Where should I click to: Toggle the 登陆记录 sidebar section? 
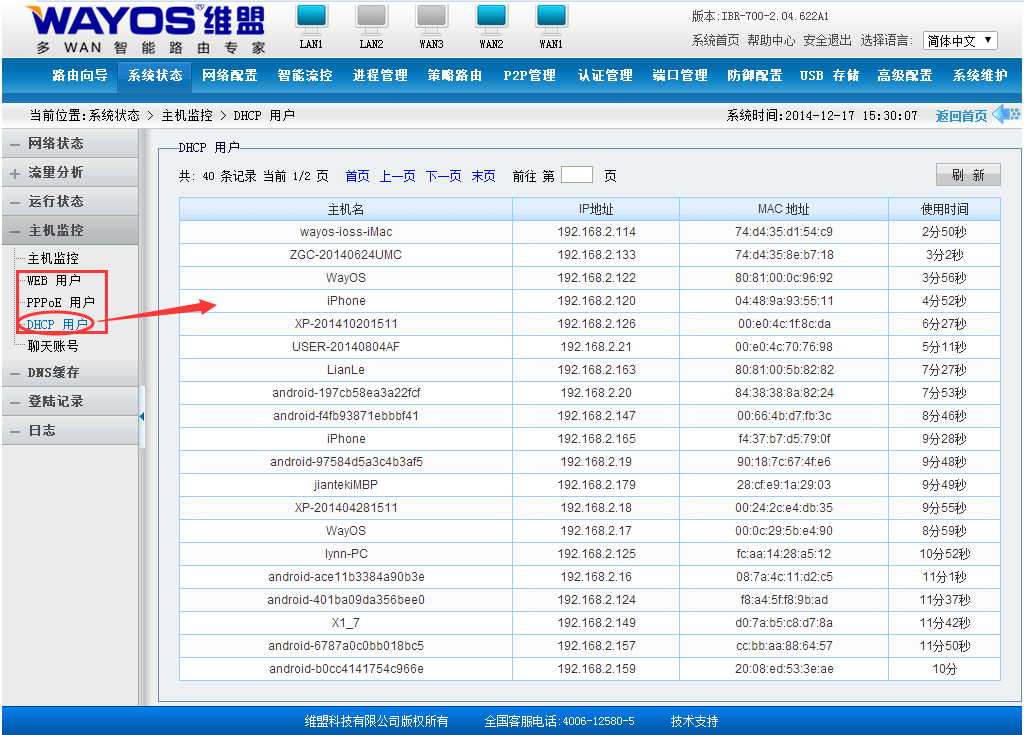tap(70, 401)
